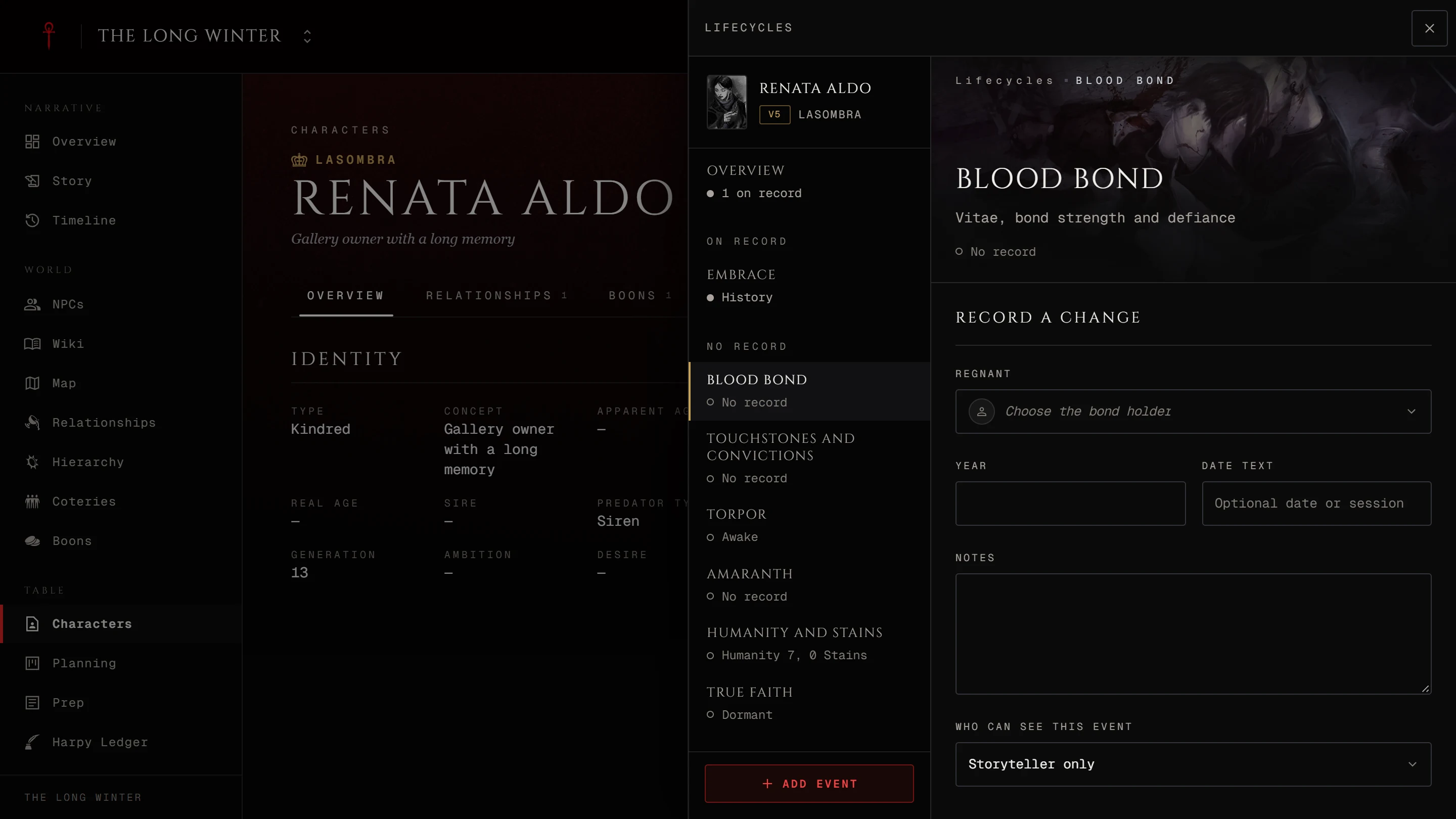Click Renata Aldo's portrait thumbnail
Screen dimensions: 1456x819
727,102
